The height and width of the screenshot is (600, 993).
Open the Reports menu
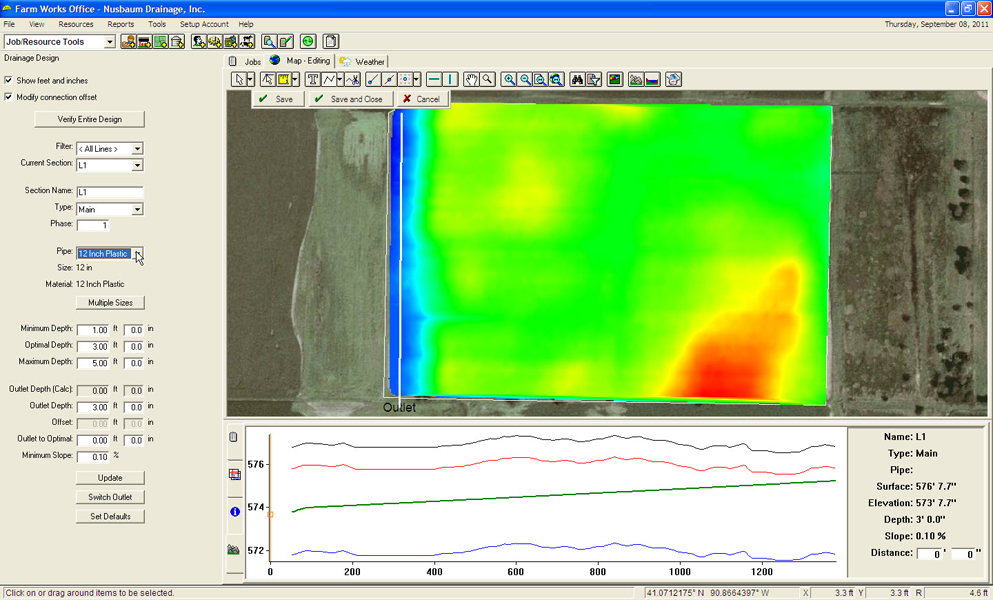point(120,24)
